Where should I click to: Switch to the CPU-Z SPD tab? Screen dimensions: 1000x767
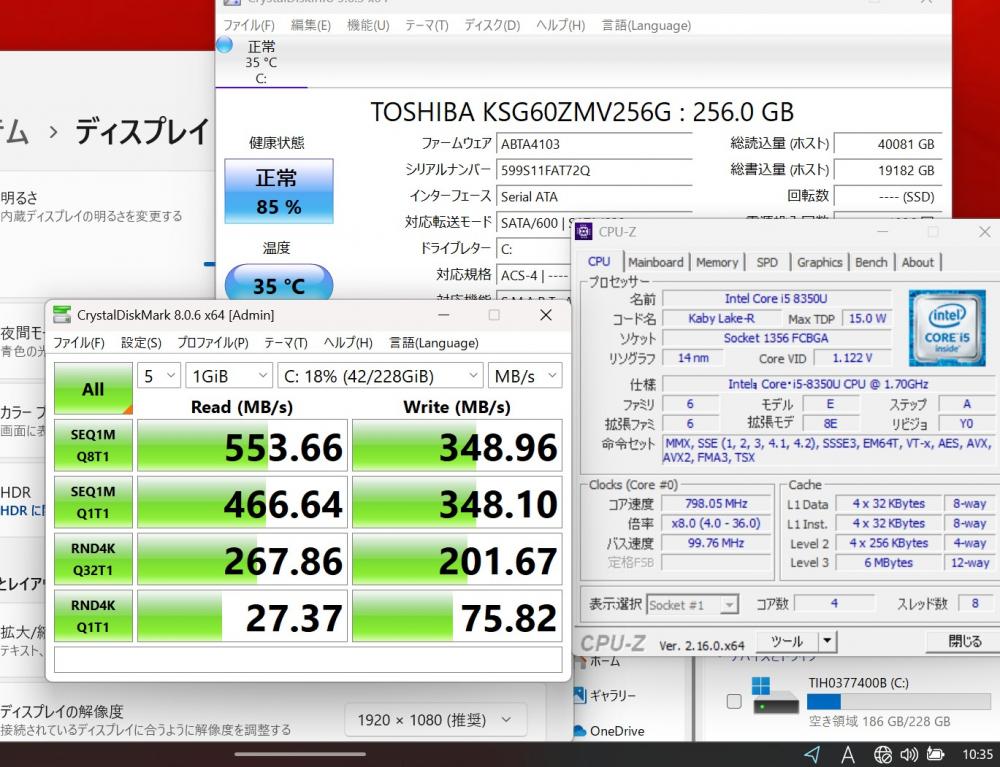[767, 262]
